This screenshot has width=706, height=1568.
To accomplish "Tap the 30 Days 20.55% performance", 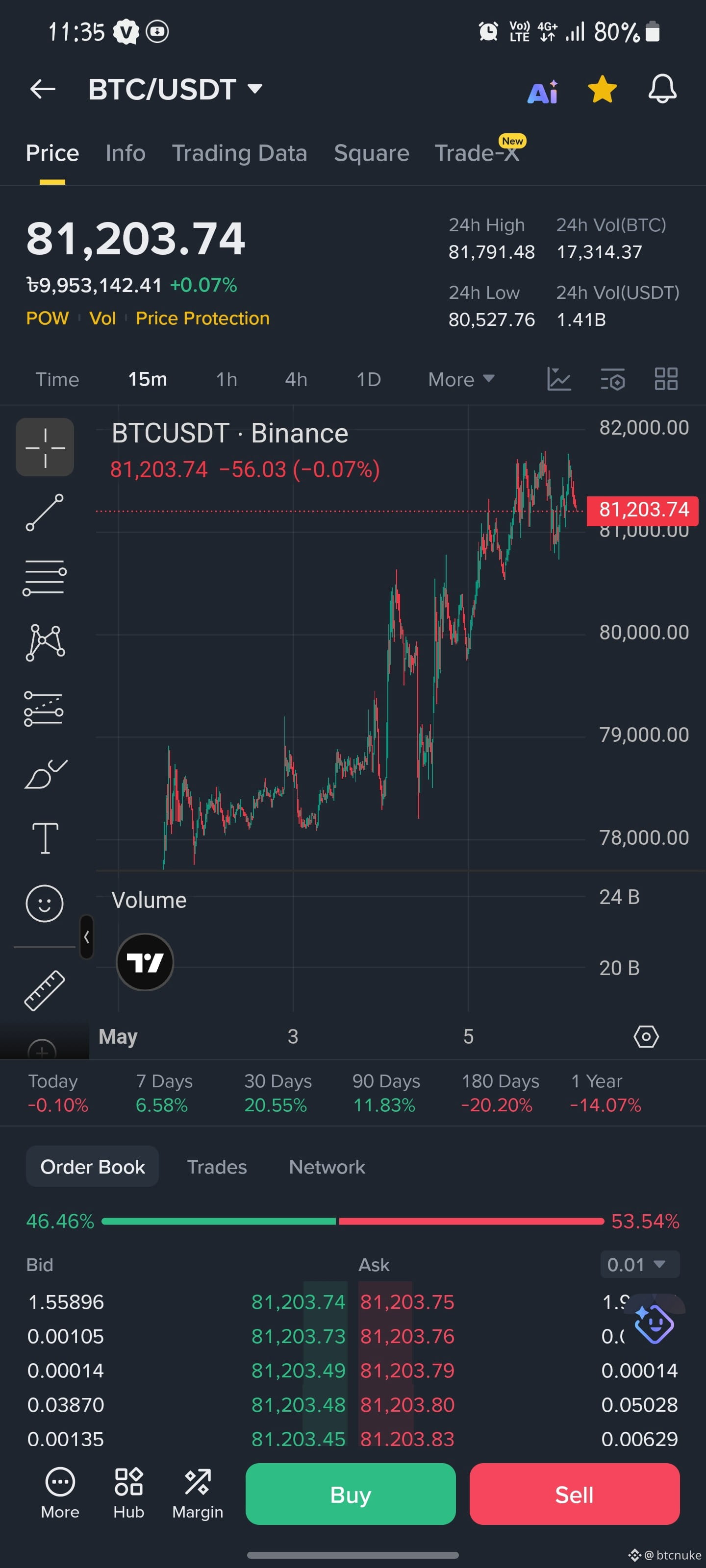I will pos(277,1093).
